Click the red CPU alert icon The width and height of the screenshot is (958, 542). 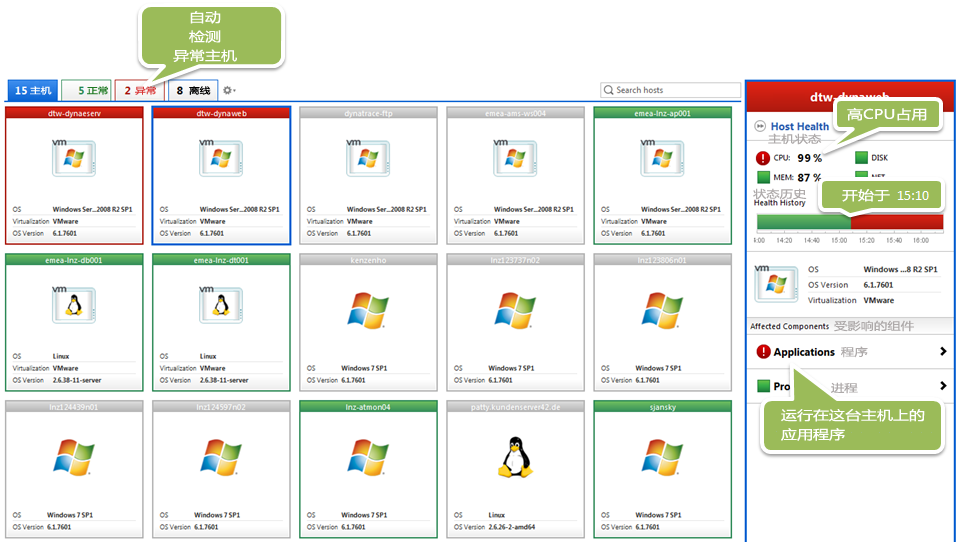click(x=764, y=157)
